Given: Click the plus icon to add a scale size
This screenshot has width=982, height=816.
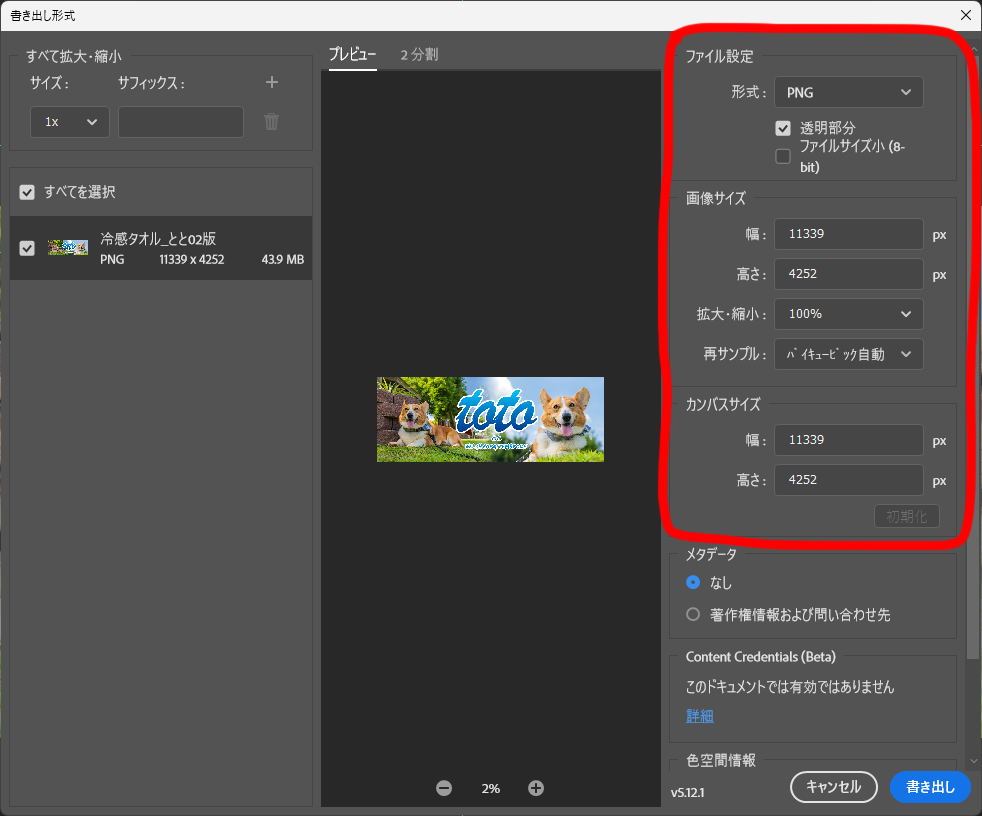Looking at the screenshot, I should [272, 82].
